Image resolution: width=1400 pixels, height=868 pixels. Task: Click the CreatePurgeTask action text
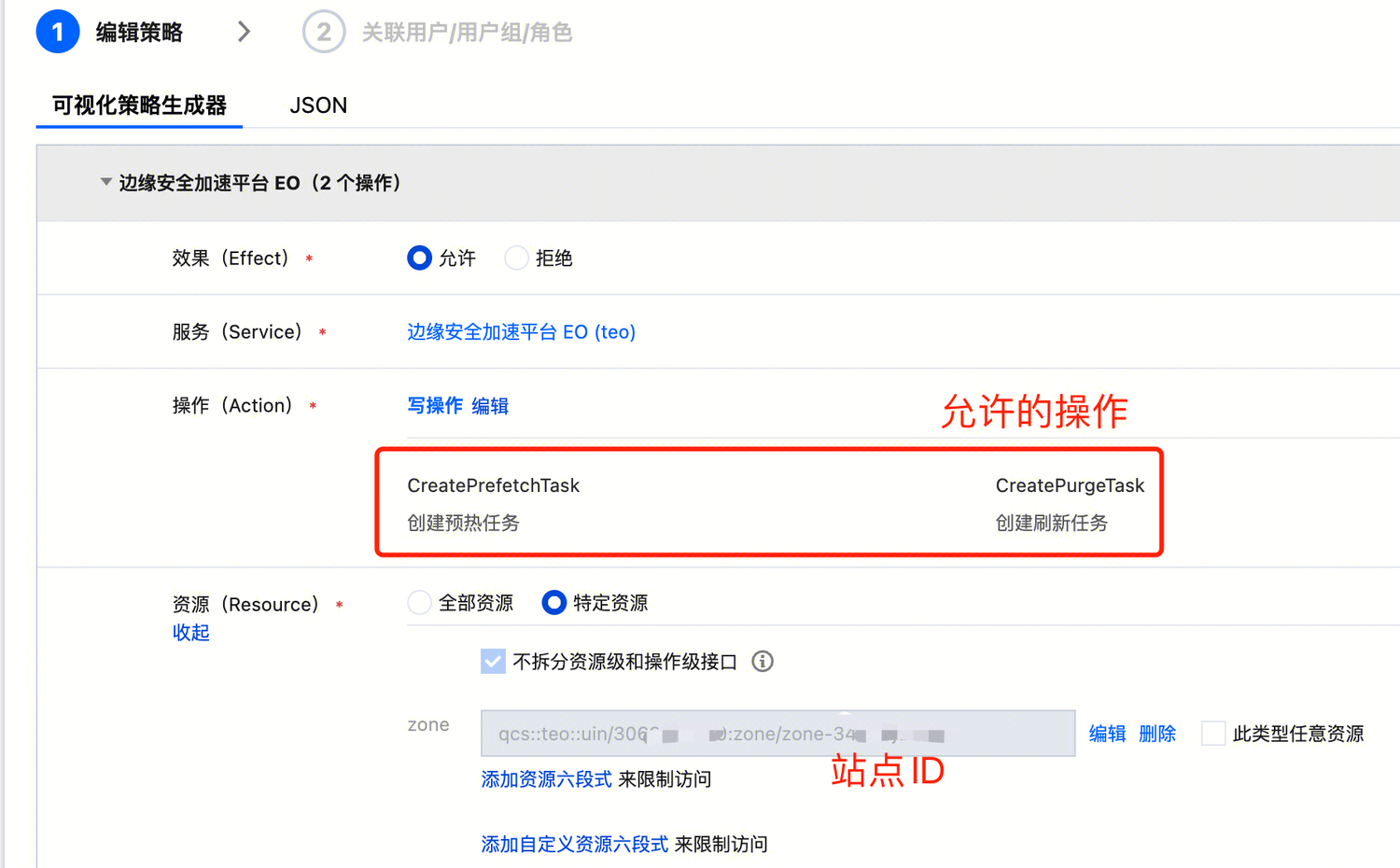pyautogui.click(x=1070, y=485)
